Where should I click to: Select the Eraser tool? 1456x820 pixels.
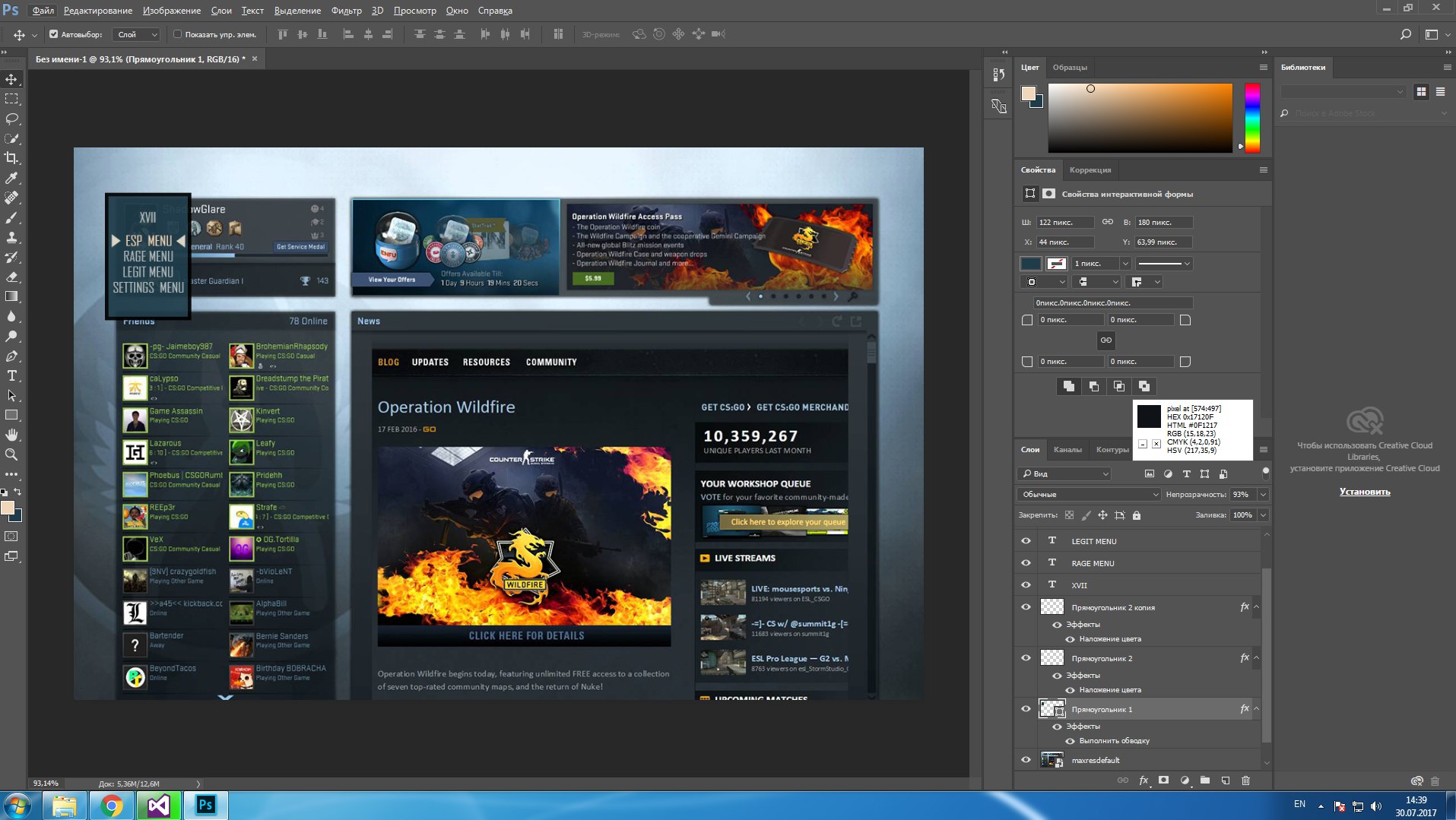[11, 277]
